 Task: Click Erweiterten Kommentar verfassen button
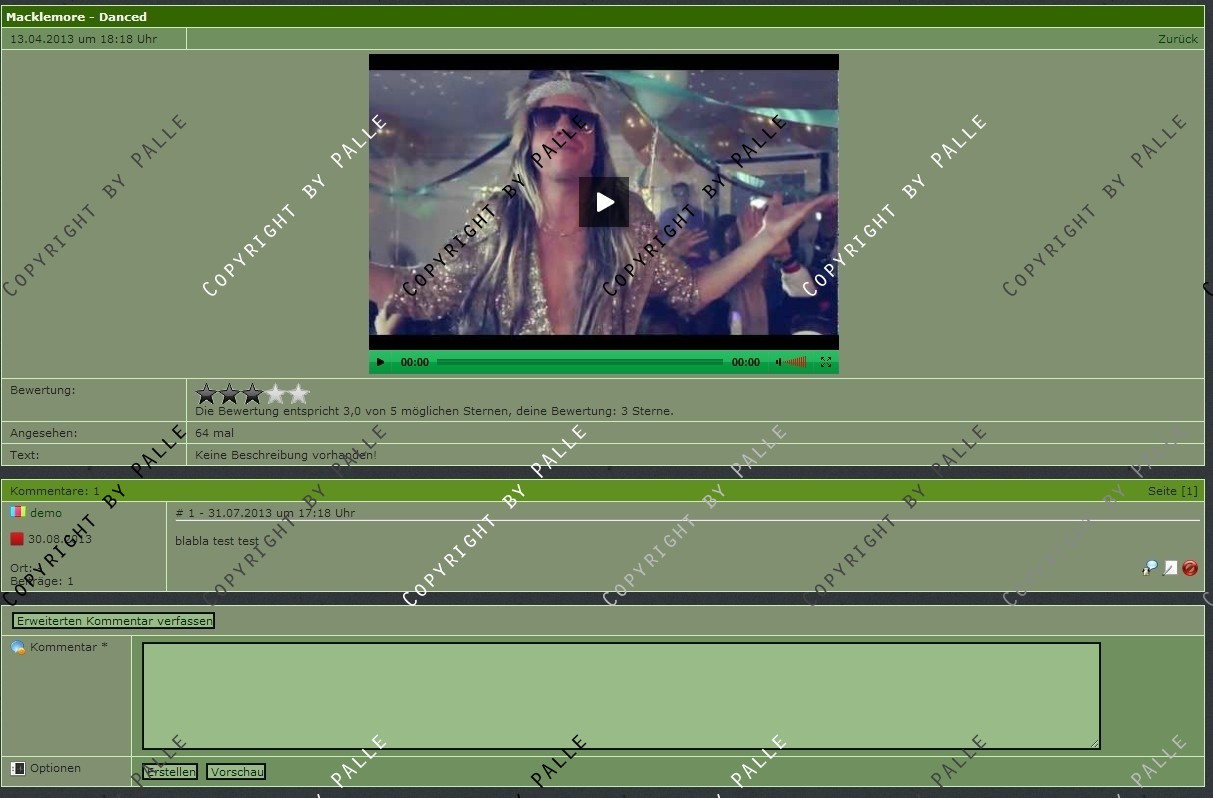[114, 621]
